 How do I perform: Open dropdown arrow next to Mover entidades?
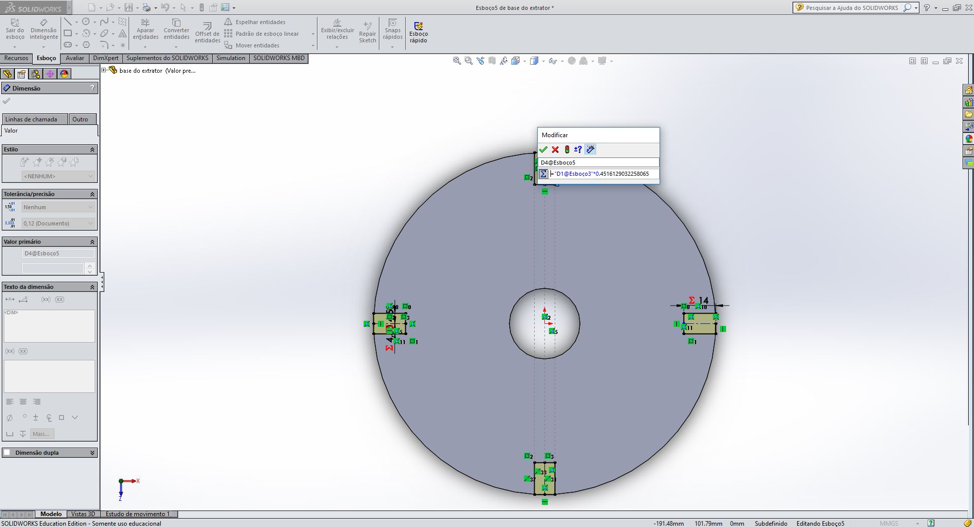312,45
